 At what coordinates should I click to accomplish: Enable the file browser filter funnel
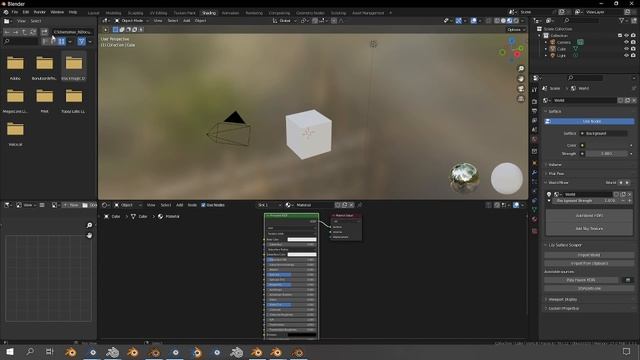tap(81, 41)
